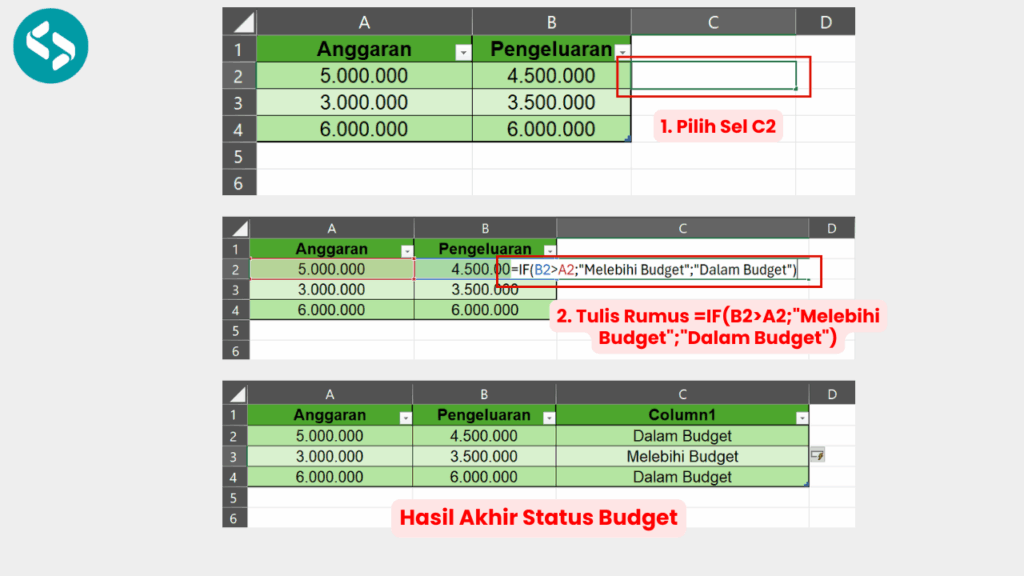Select row 2 header in the middle table
Viewport: 1024px width, 576px height.
point(236,269)
